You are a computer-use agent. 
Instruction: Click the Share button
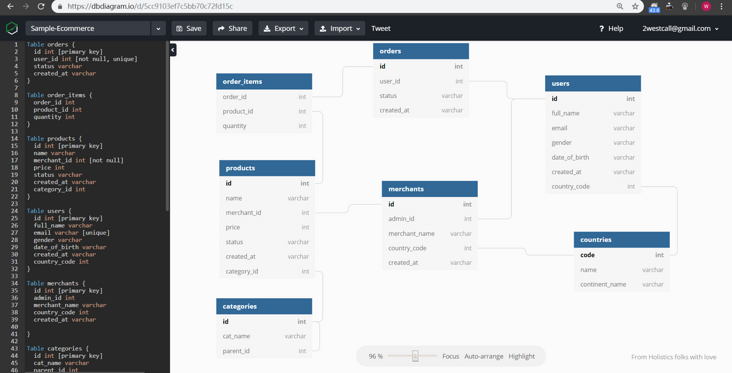click(232, 28)
